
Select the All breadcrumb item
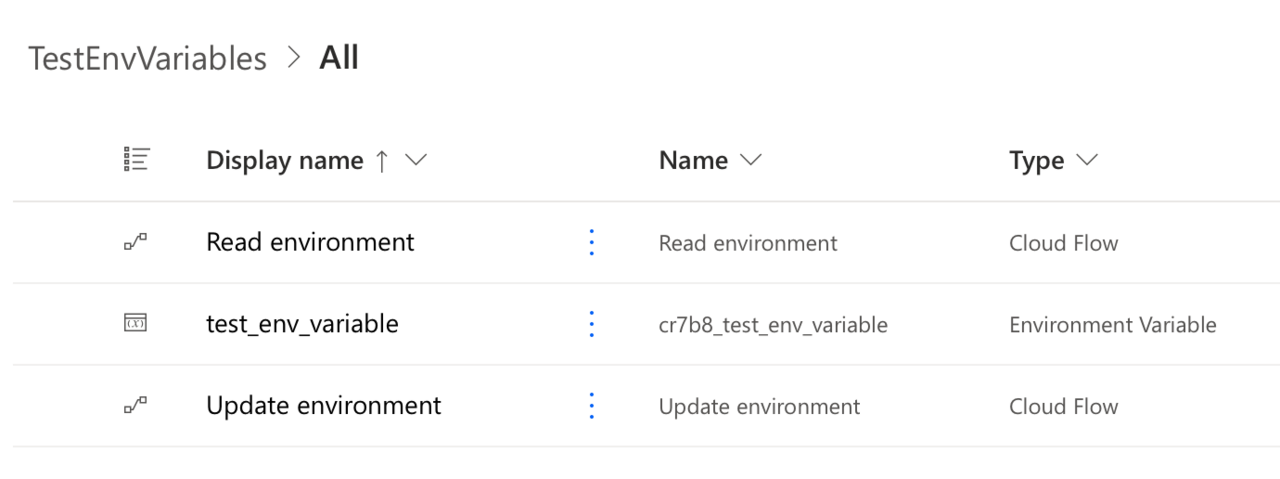[x=339, y=58]
